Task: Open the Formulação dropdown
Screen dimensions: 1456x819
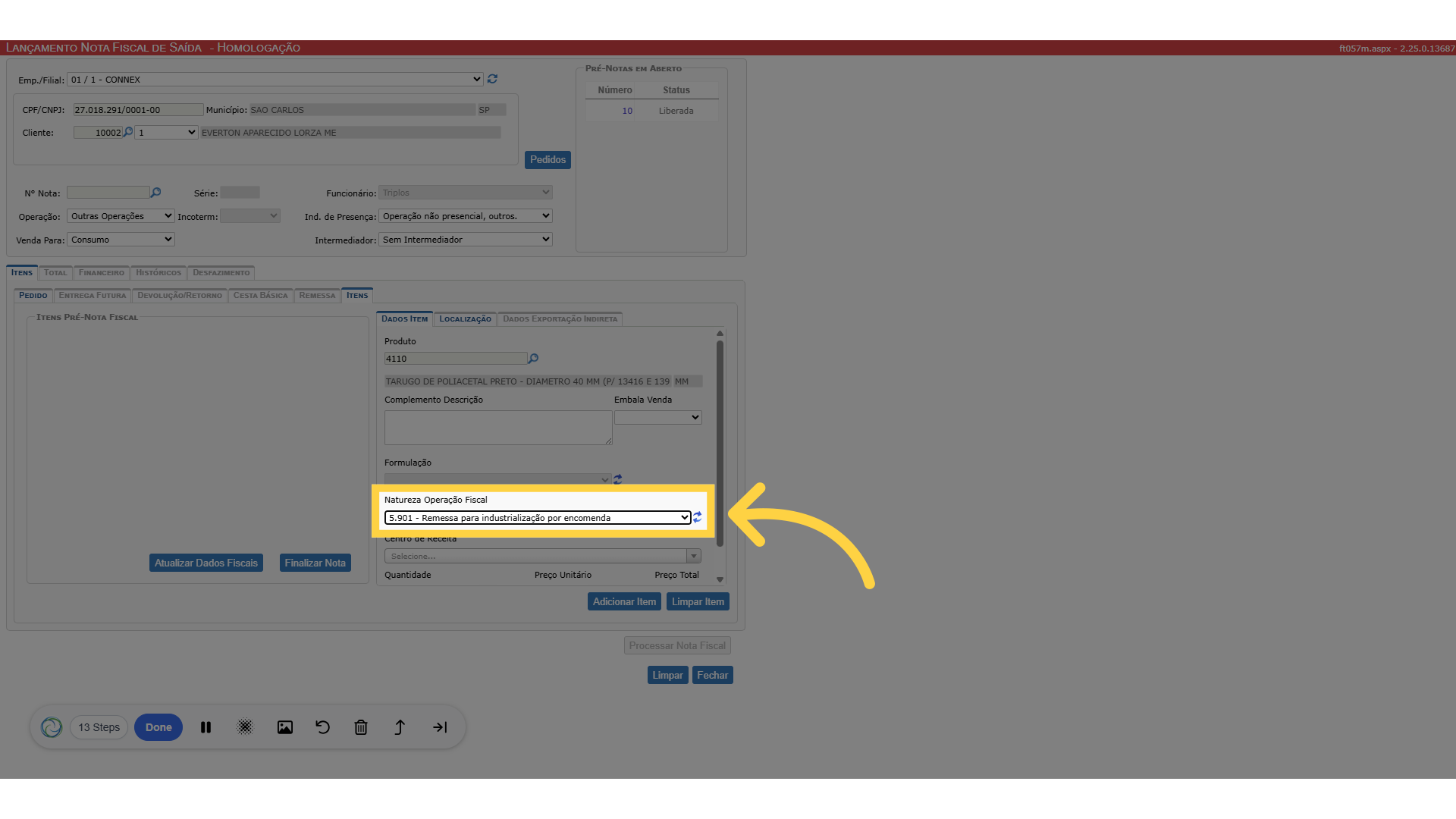Action: 497,479
